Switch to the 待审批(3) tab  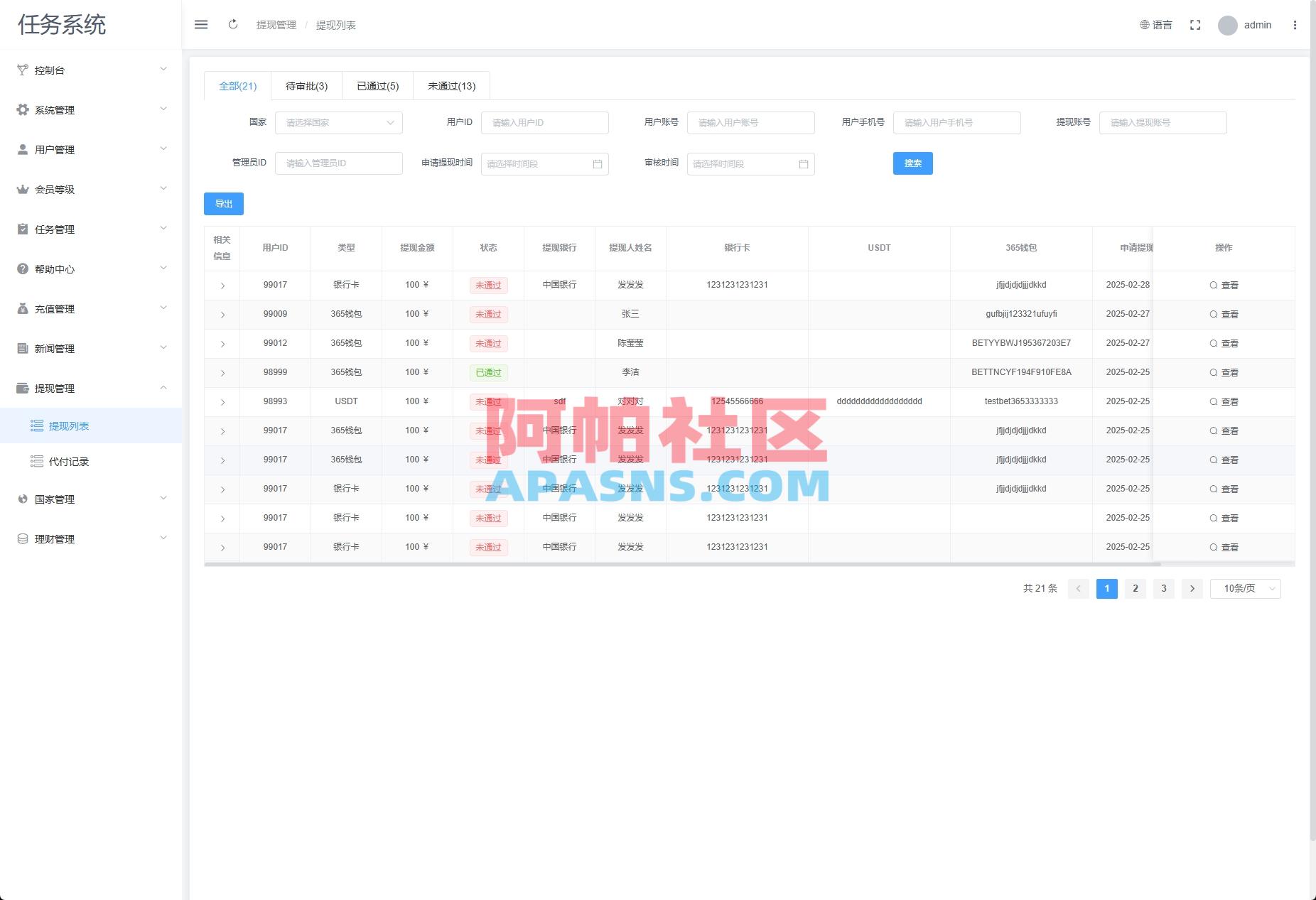point(306,85)
